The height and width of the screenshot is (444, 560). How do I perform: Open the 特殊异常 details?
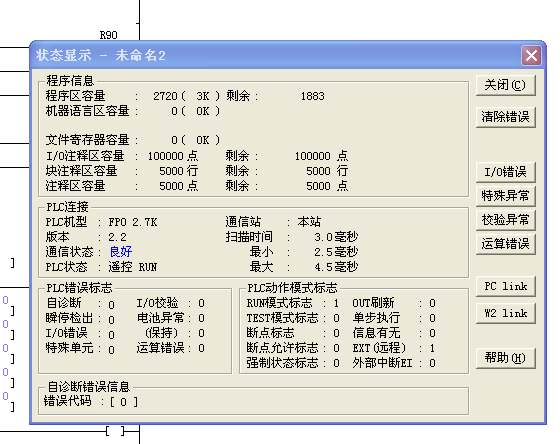click(x=505, y=196)
